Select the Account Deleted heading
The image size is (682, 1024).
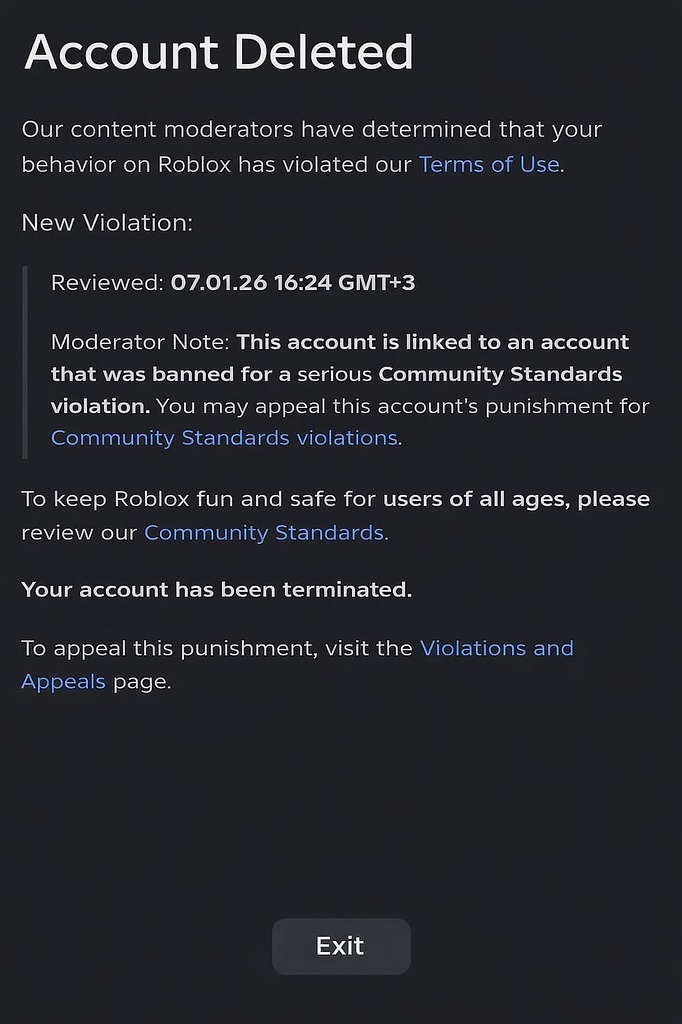(x=217, y=51)
